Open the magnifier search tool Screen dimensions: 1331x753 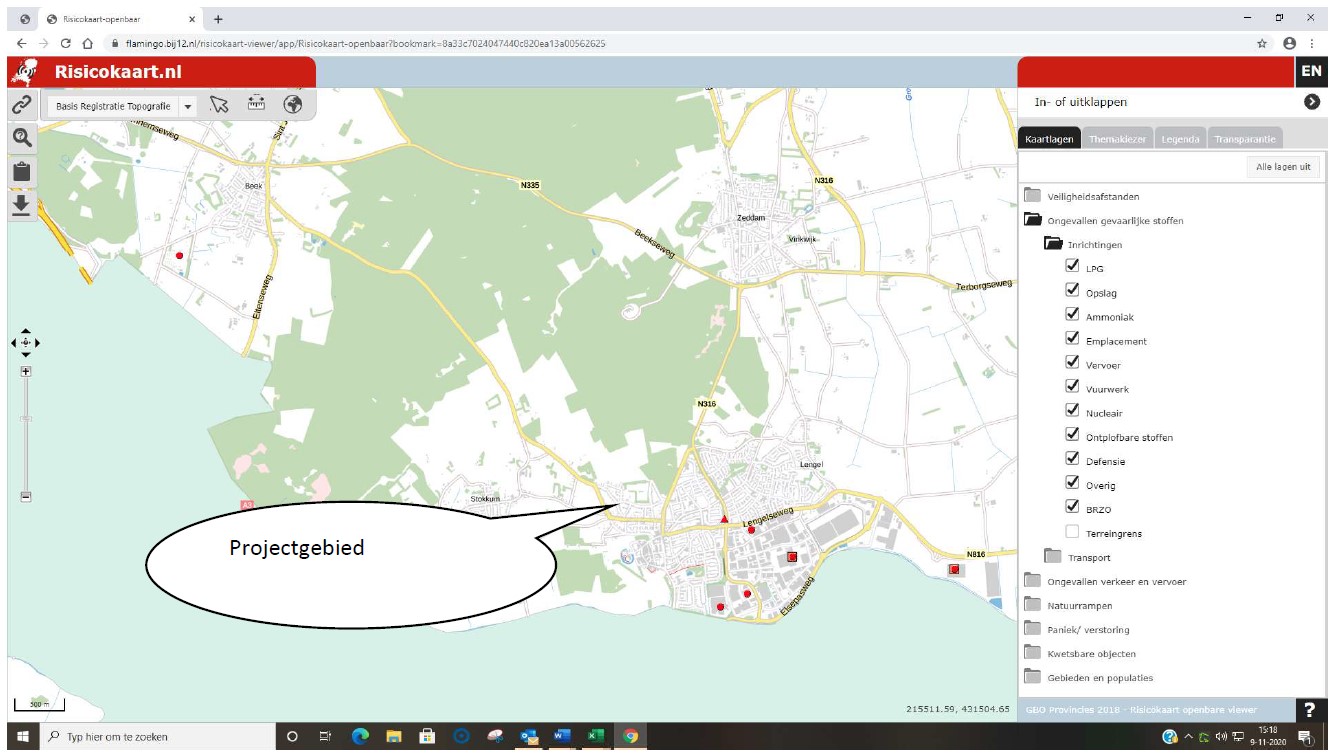21,137
